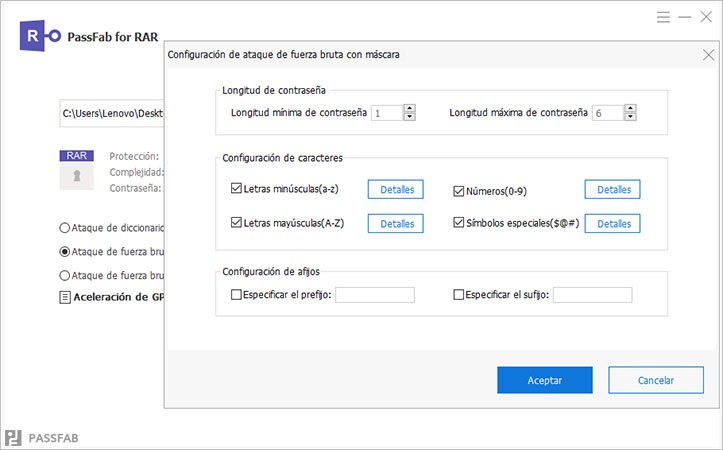Uncheck Letras minúsculas(a-z) checkbox
Screen dimensions: 723x450
click(236, 188)
